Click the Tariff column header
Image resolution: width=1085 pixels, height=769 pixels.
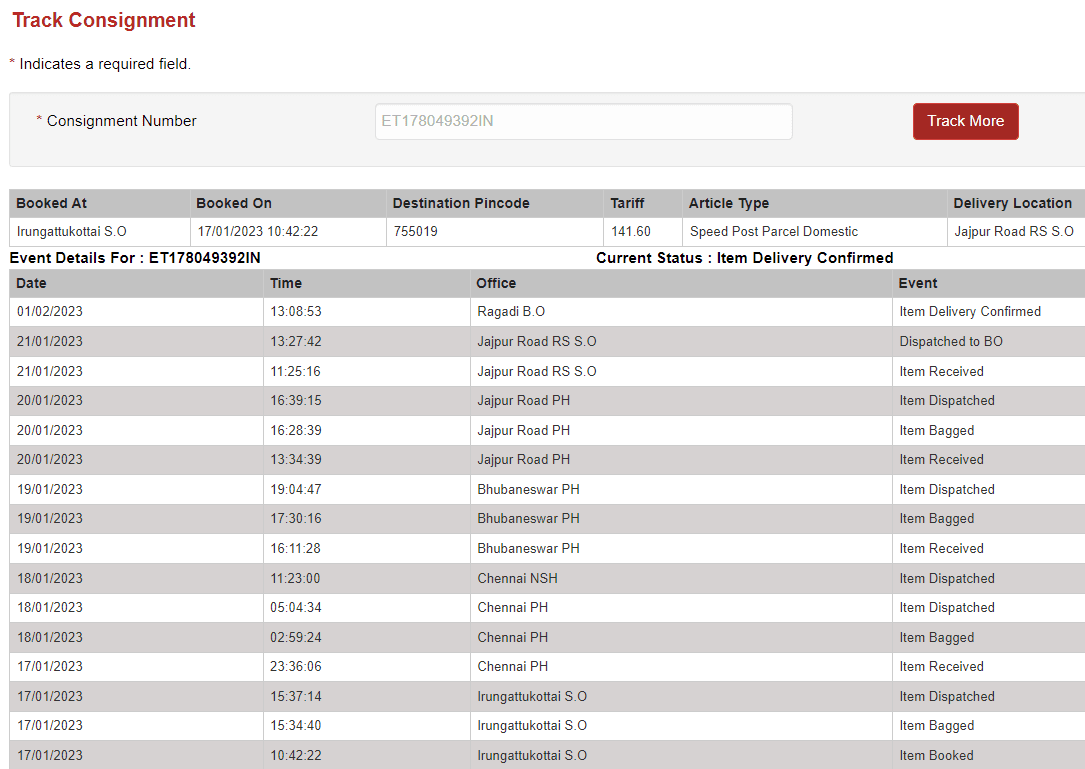[627, 203]
